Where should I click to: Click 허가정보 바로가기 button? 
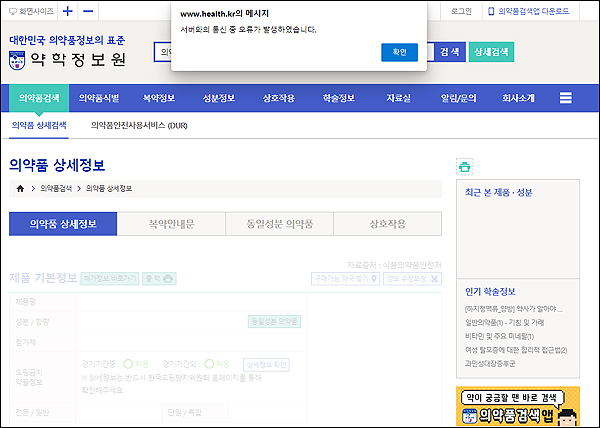point(110,278)
